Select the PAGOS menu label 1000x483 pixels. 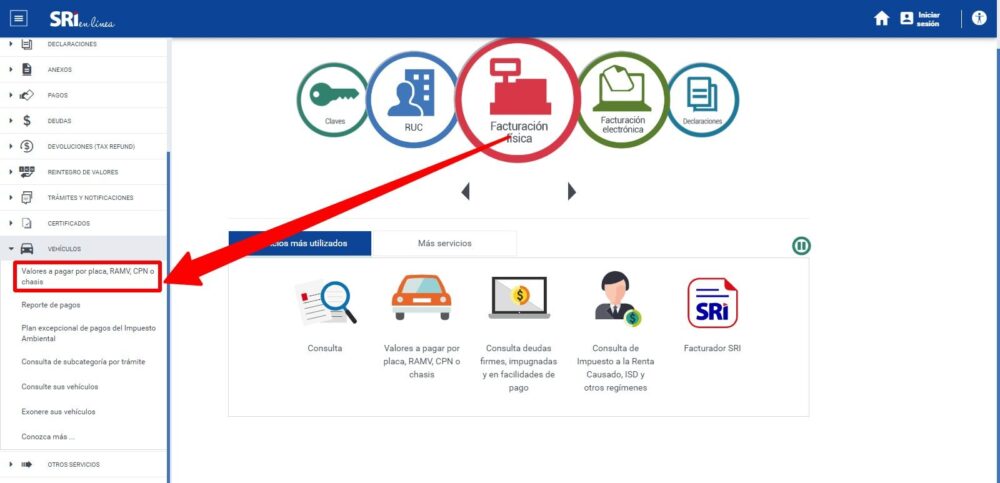57,95
